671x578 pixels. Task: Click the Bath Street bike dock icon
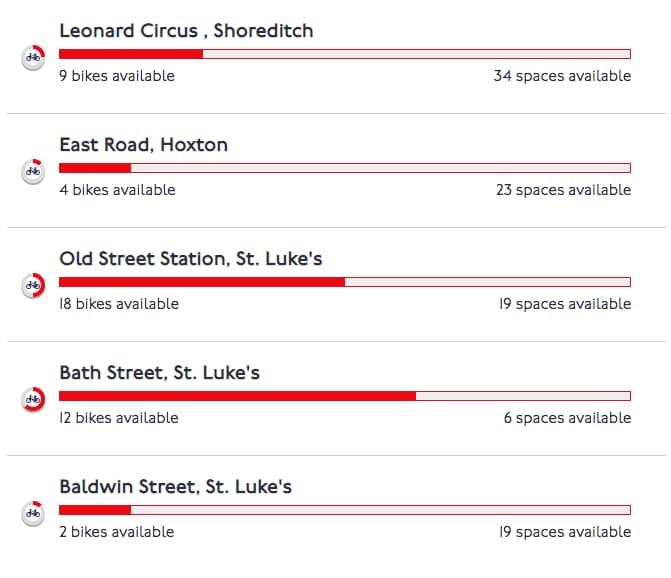pos(33,400)
